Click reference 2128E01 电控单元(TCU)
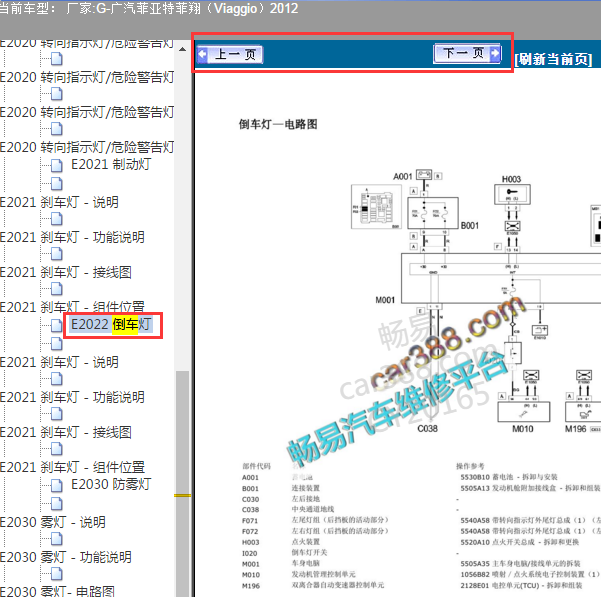 point(521,586)
